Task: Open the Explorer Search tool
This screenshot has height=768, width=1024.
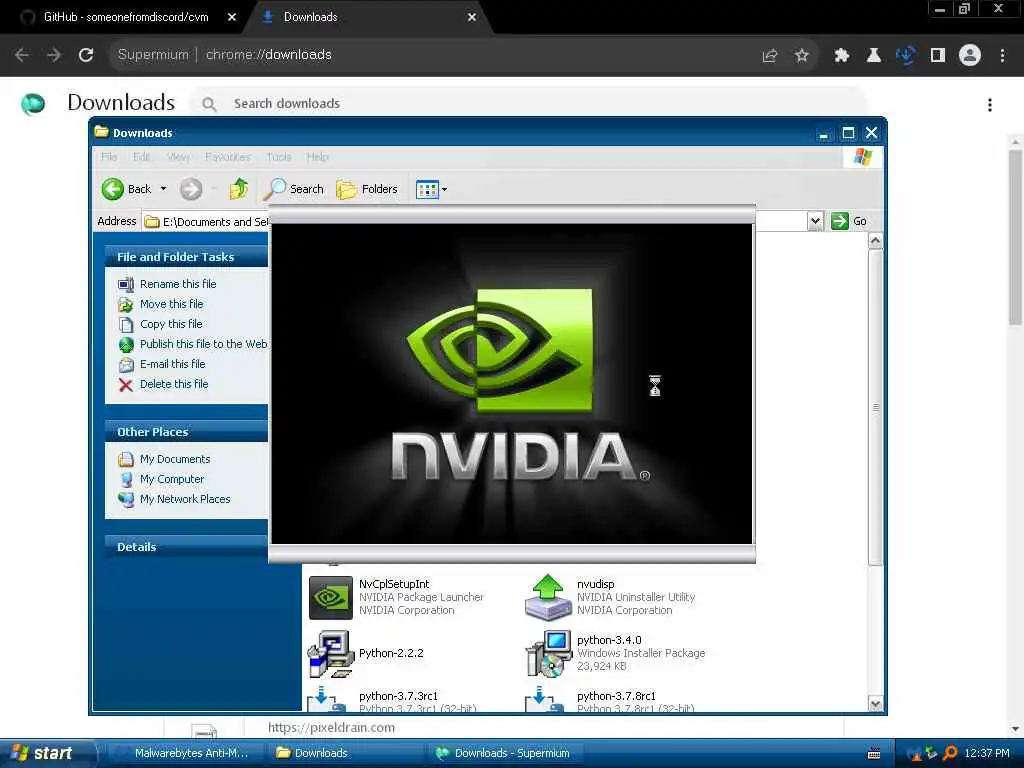Action: tap(294, 189)
